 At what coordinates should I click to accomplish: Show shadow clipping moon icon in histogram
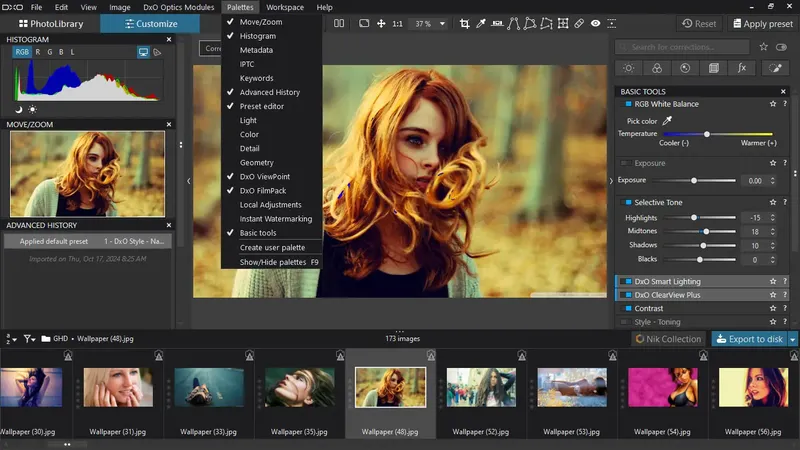[x=19, y=109]
